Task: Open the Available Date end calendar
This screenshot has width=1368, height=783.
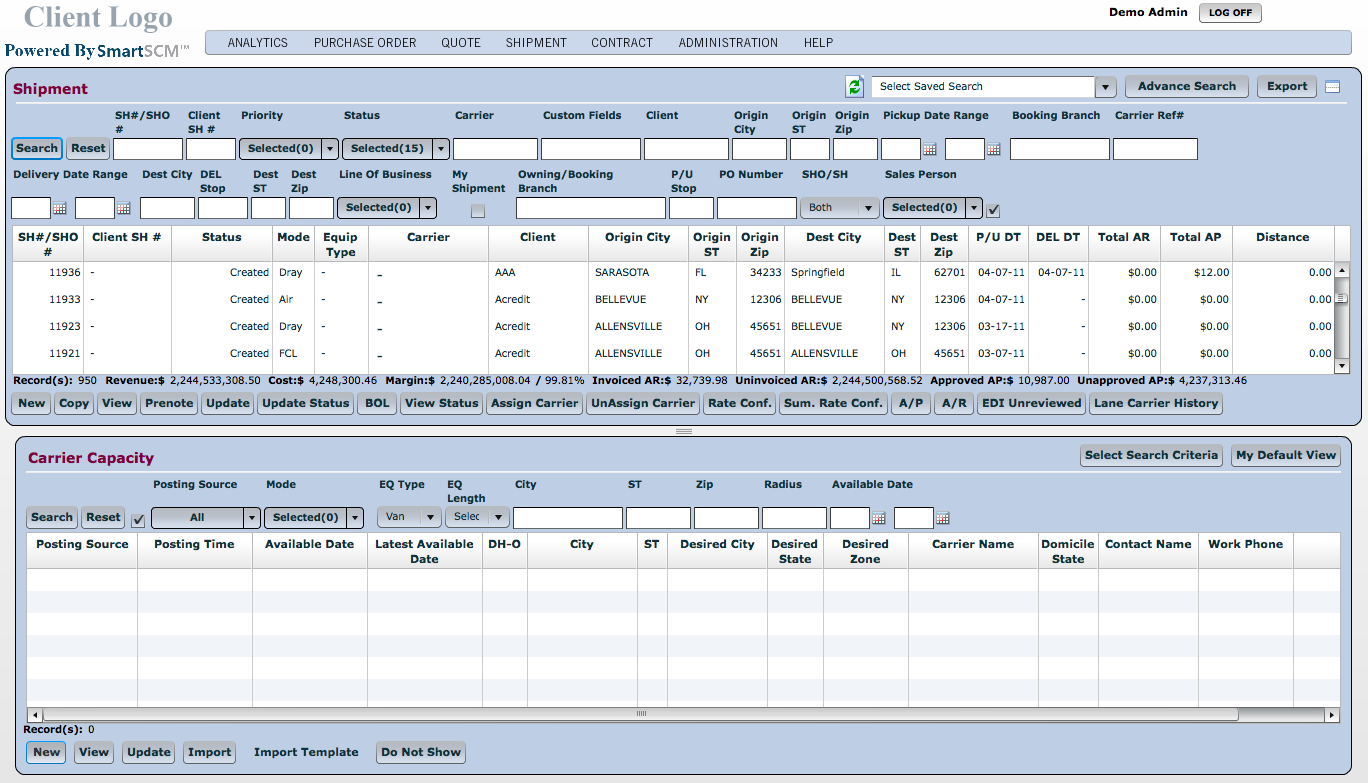Action: (x=942, y=519)
